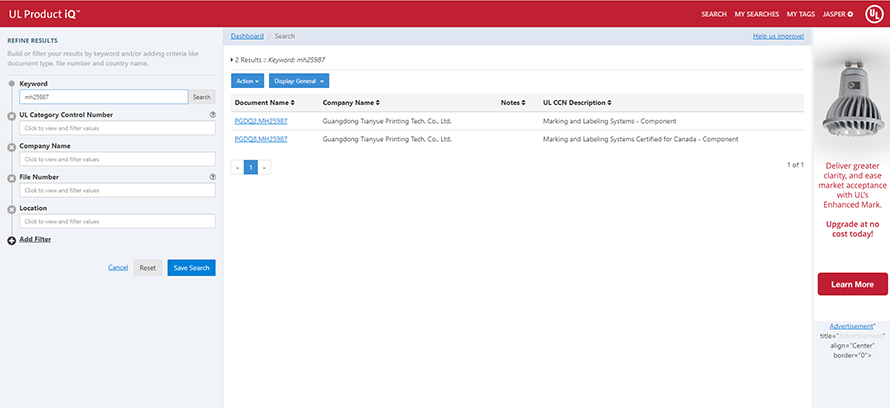Image resolution: width=890 pixels, height=408 pixels.
Task: Click Marking and Labeling Systems Certified for Canada cell
Action: pyautogui.click(x=640, y=139)
